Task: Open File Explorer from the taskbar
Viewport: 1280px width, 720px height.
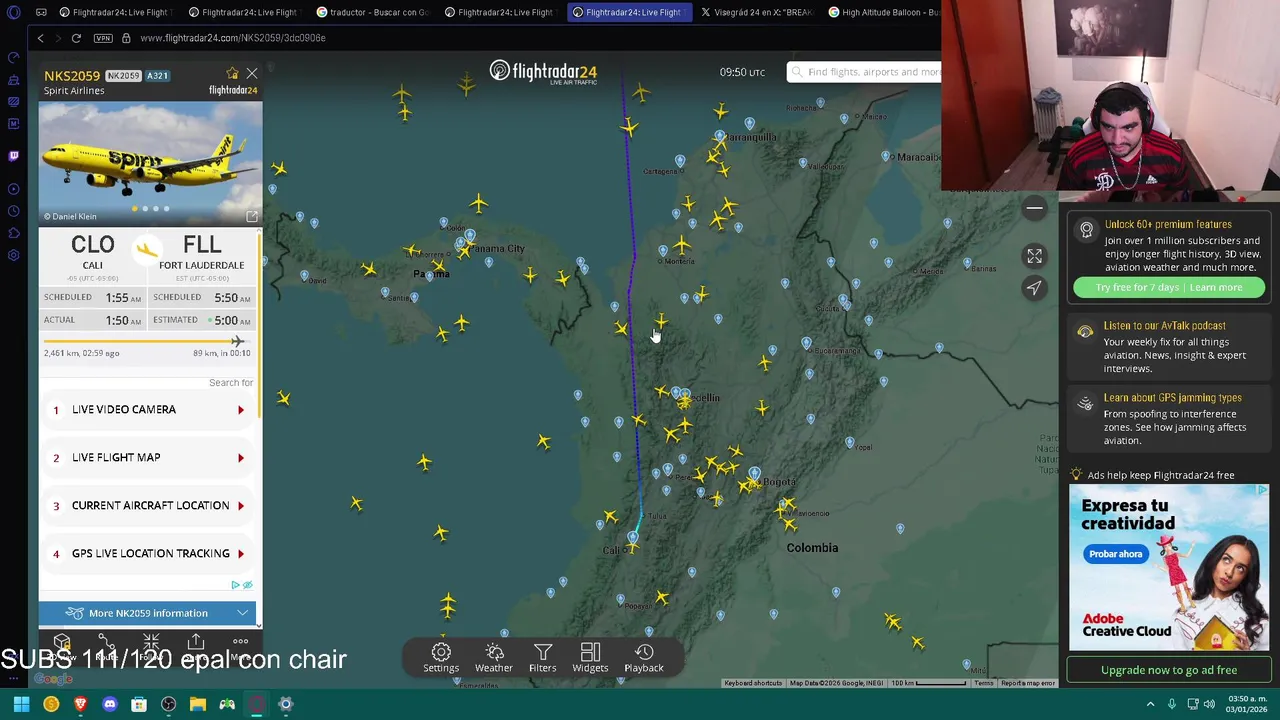Action: (198, 704)
